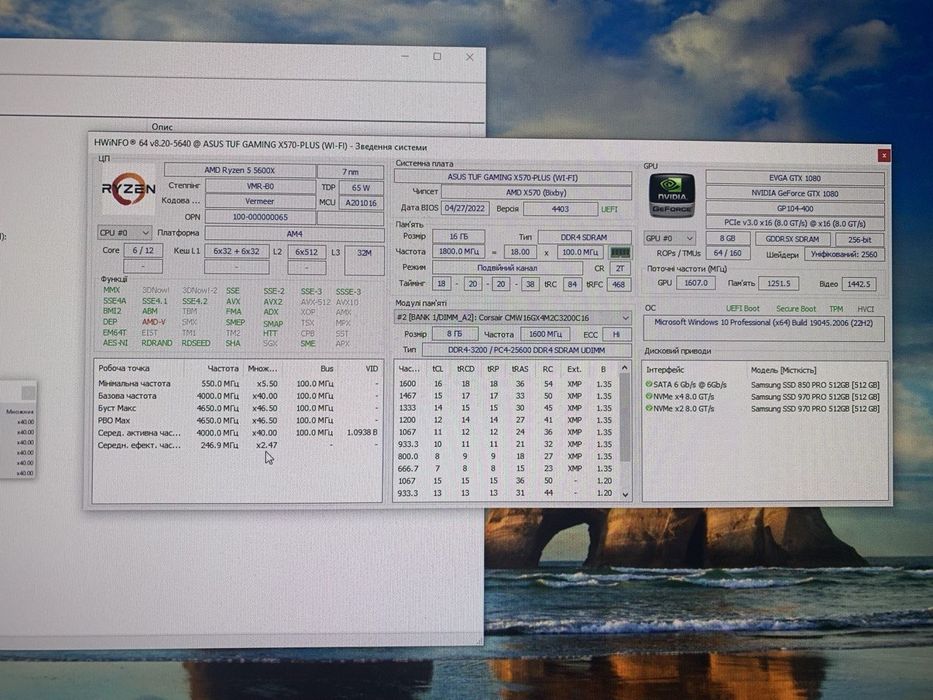Click the UEFI label next to BIOS version
The width and height of the screenshot is (933, 700).
(x=609, y=210)
